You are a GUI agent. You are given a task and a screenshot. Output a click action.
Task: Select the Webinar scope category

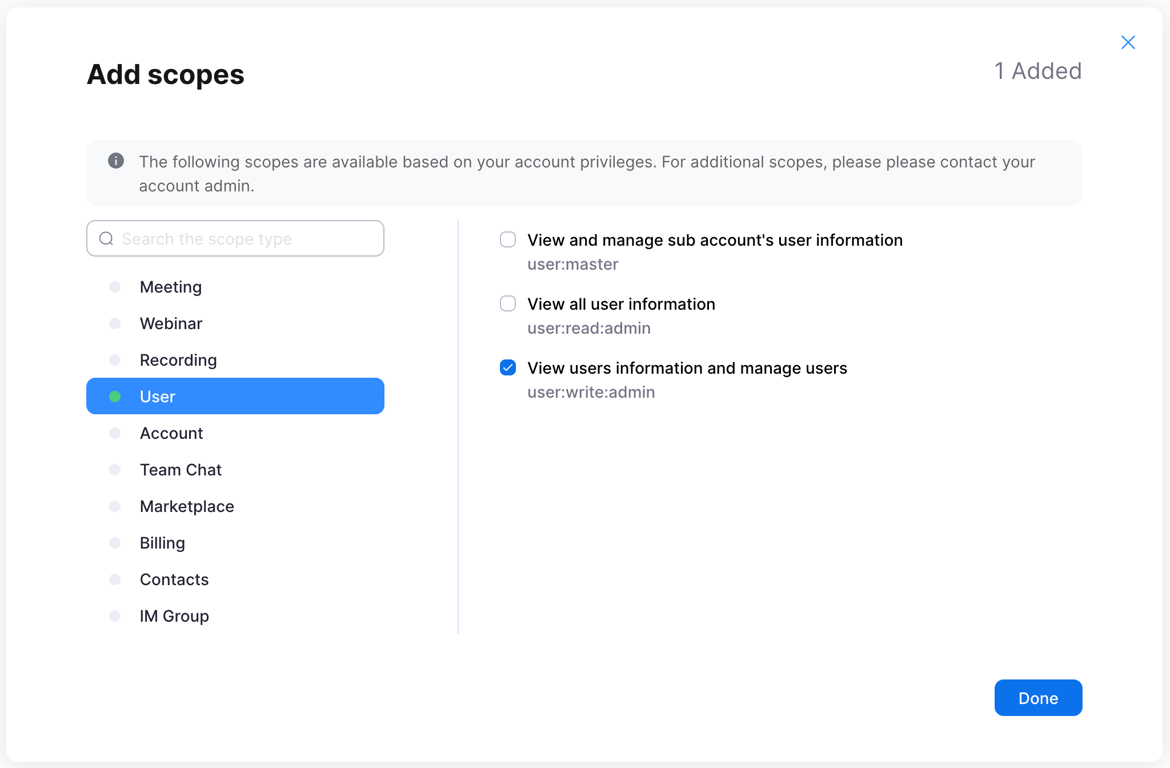click(171, 324)
